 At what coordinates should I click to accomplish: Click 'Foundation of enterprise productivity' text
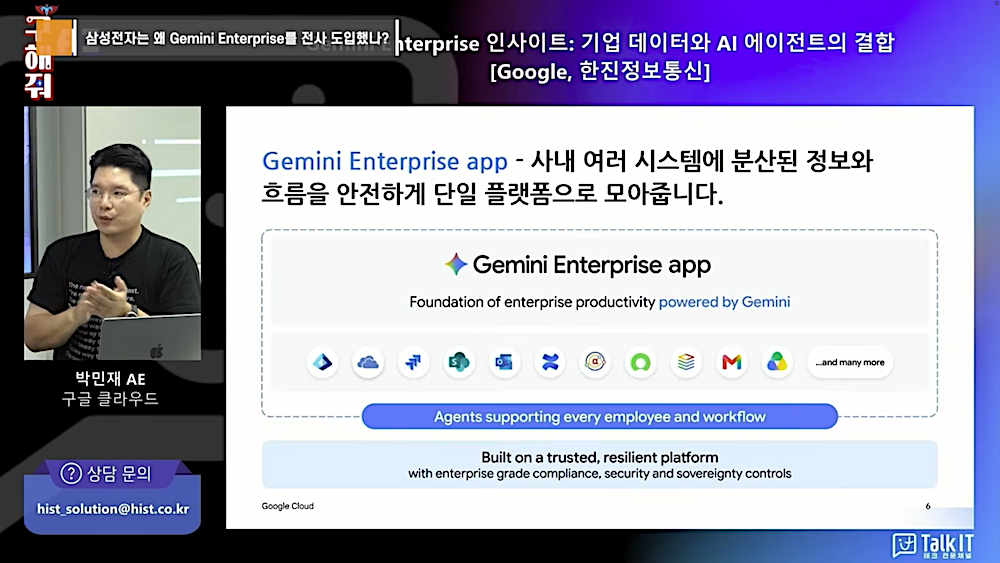(532, 302)
